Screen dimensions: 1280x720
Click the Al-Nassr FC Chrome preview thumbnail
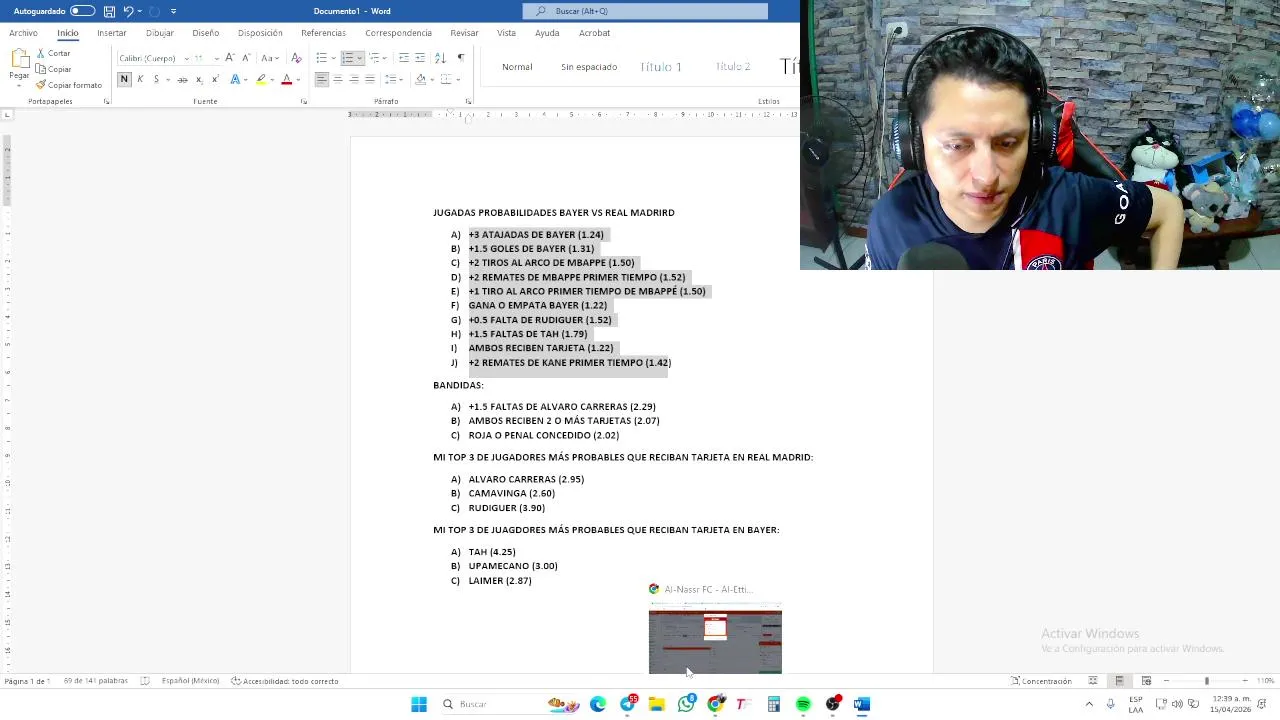pos(715,639)
